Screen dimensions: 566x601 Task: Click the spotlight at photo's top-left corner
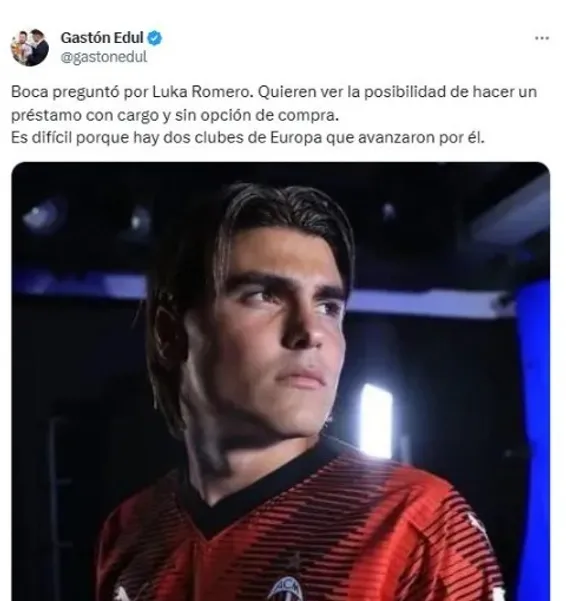coord(40,217)
